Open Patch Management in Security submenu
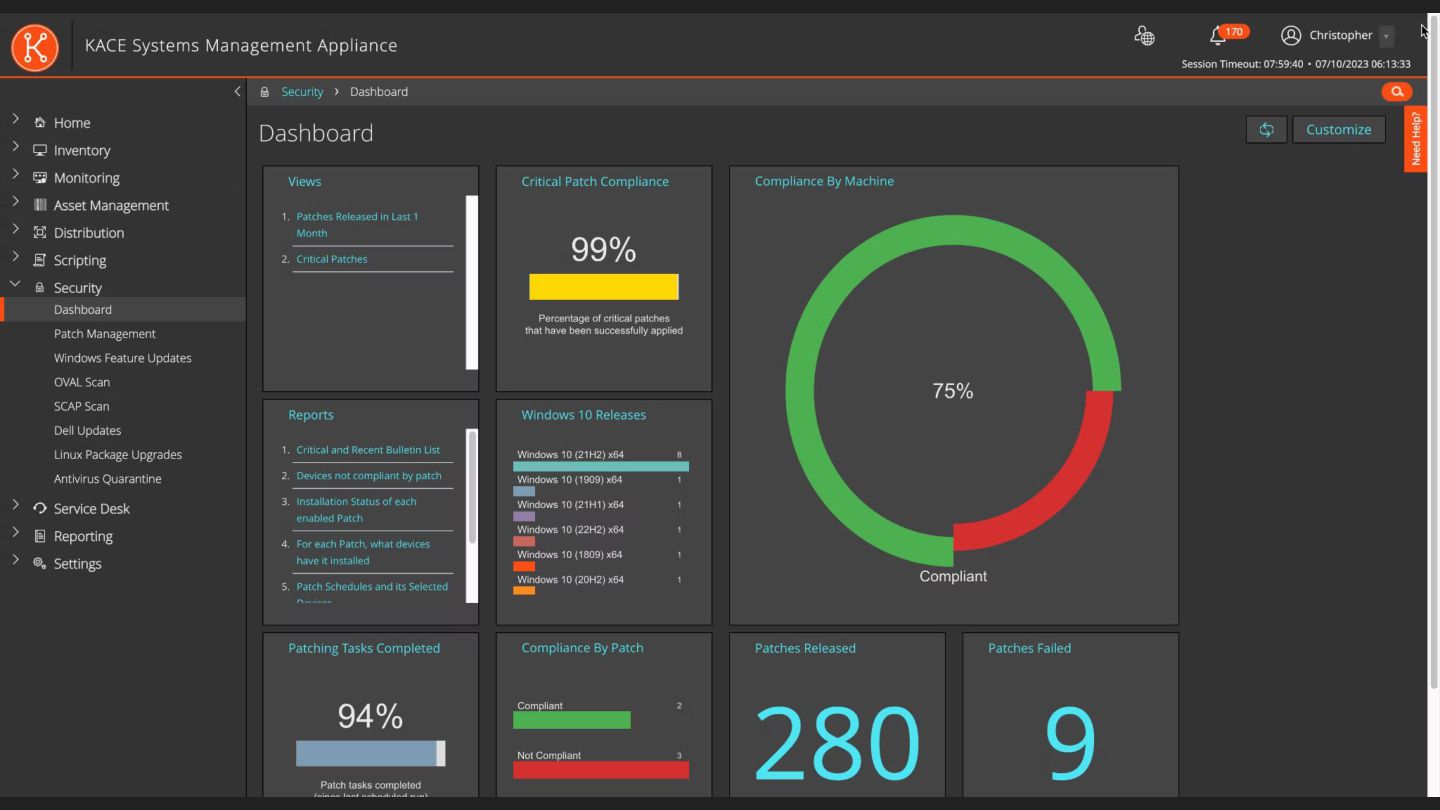This screenshot has width=1440, height=810. pos(105,334)
